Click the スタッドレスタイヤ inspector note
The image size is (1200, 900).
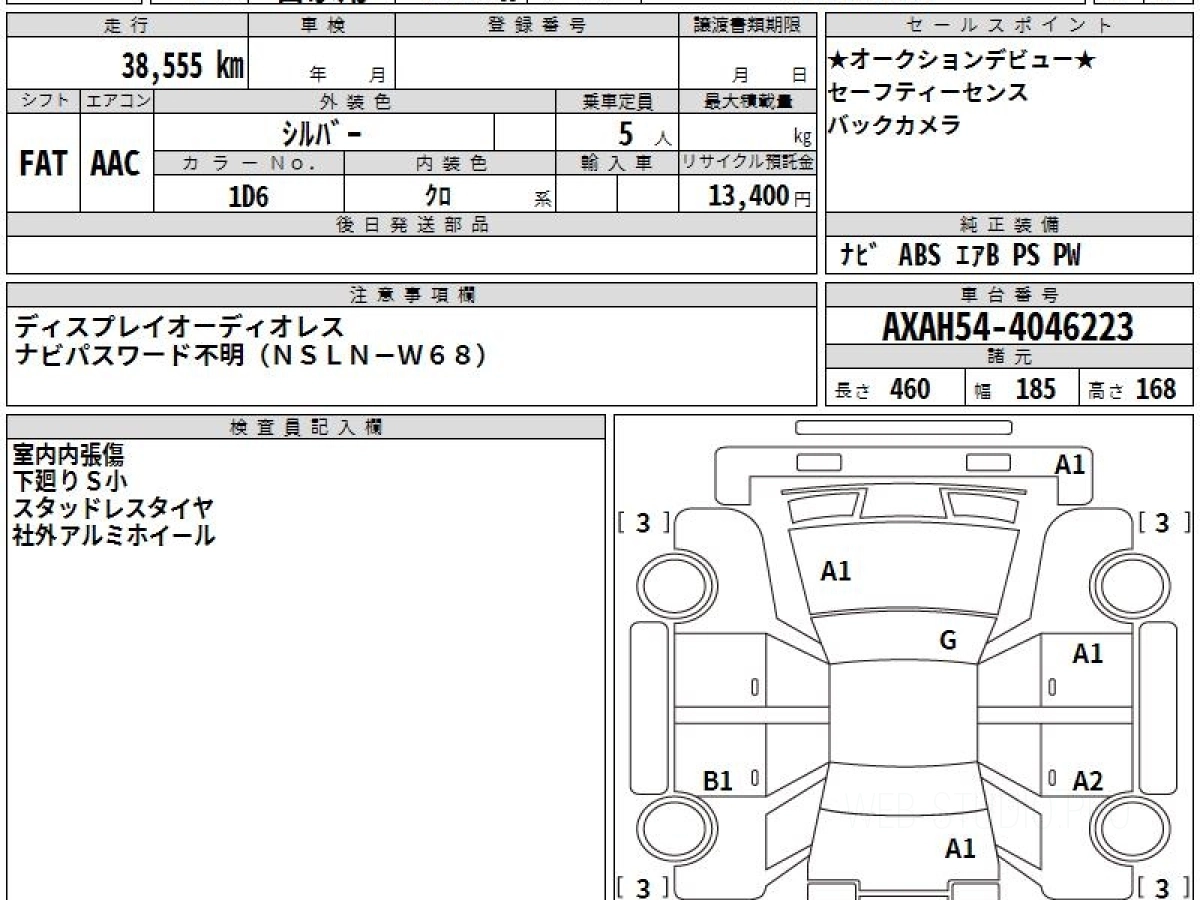click(113, 509)
